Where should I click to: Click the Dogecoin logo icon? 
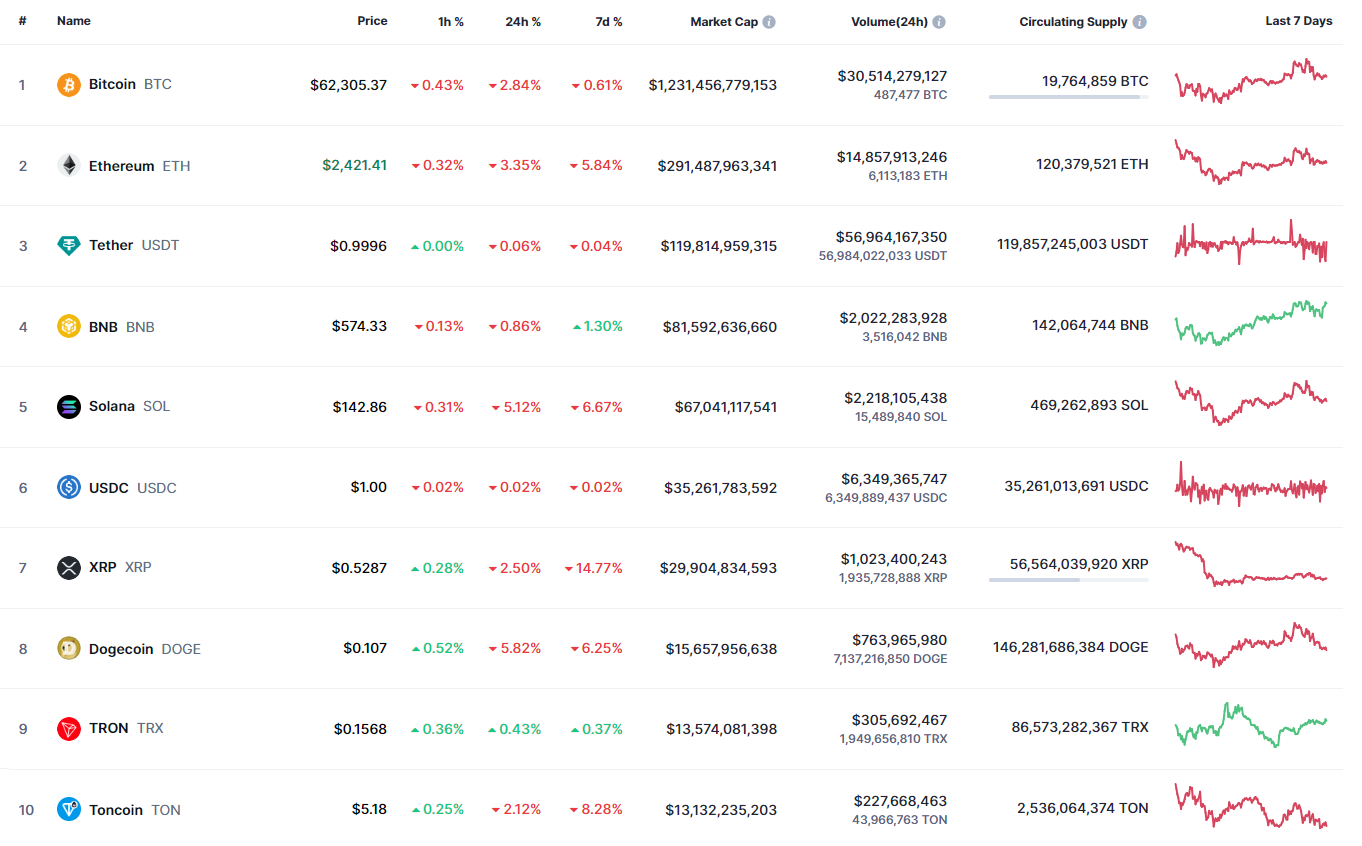click(69, 649)
